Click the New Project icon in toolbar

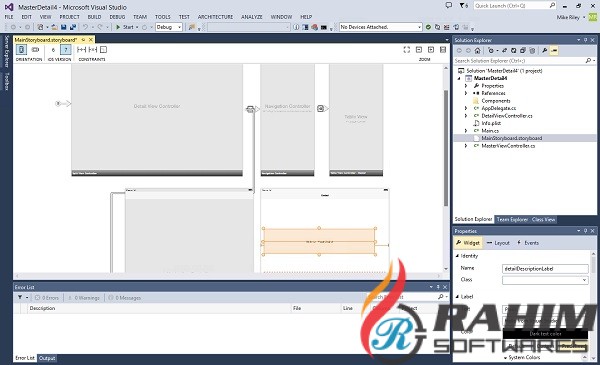[40, 27]
